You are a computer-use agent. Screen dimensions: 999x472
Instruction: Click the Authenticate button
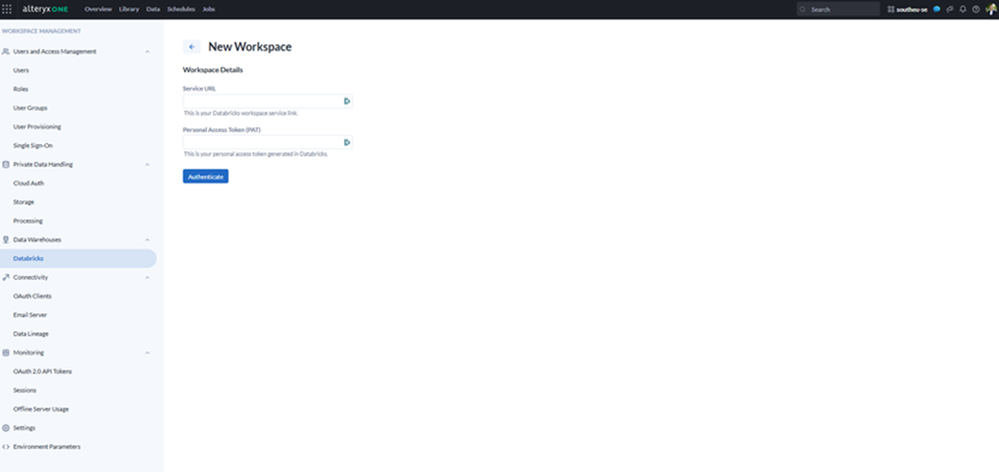[205, 176]
